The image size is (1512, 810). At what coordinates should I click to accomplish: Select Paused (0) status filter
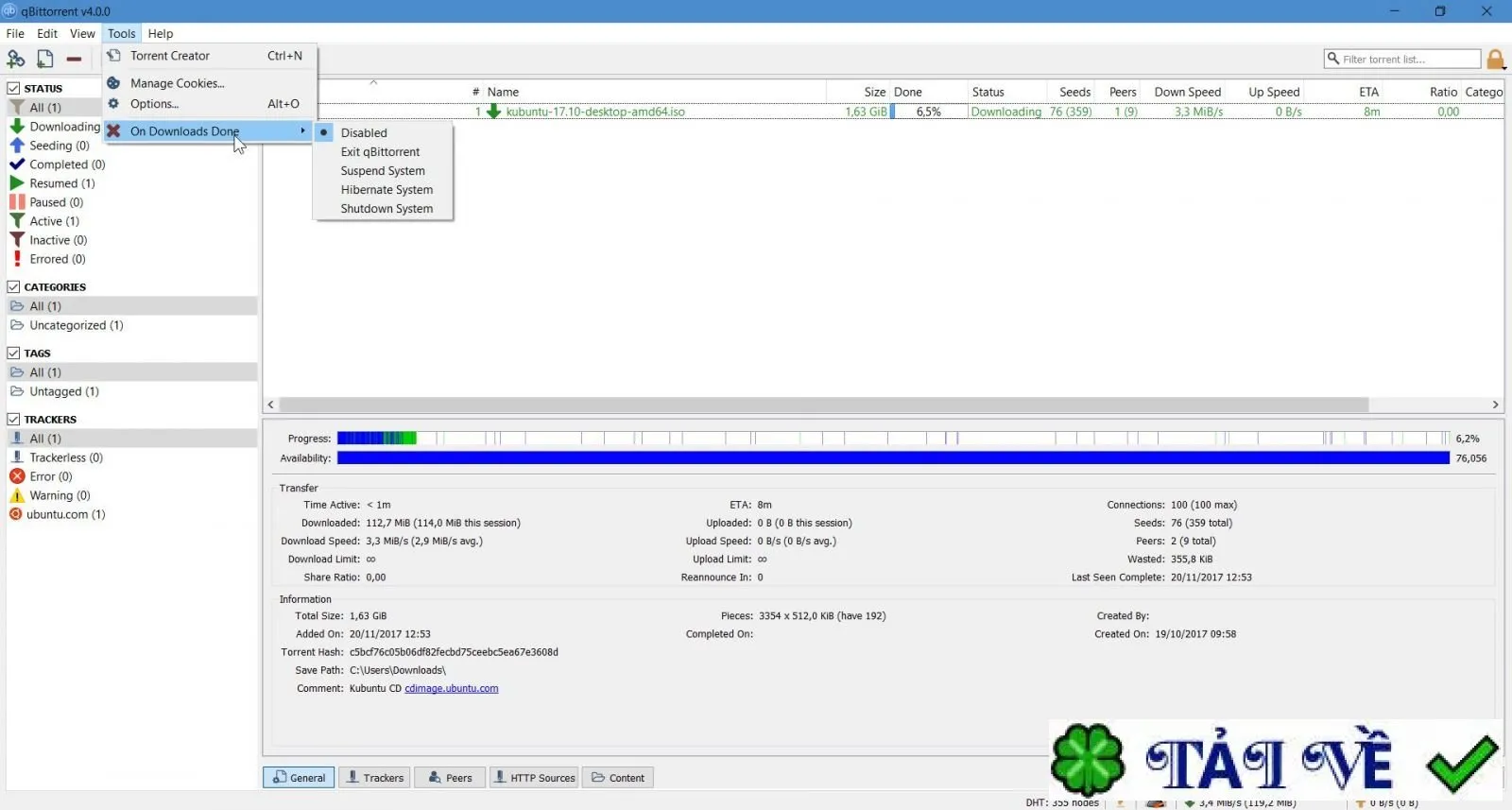(56, 202)
